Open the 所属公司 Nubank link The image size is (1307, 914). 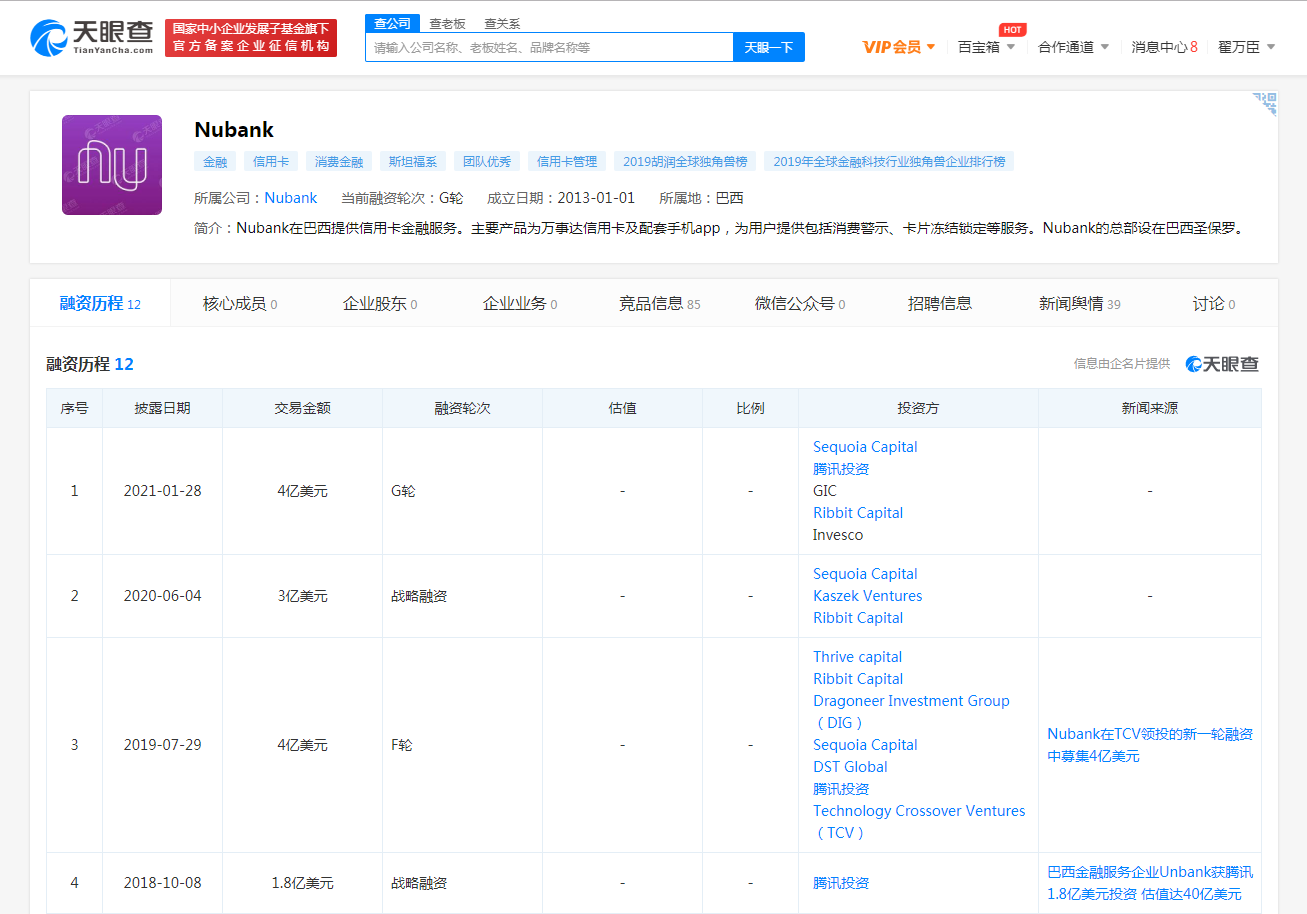pyautogui.click(x=291, y=198)
